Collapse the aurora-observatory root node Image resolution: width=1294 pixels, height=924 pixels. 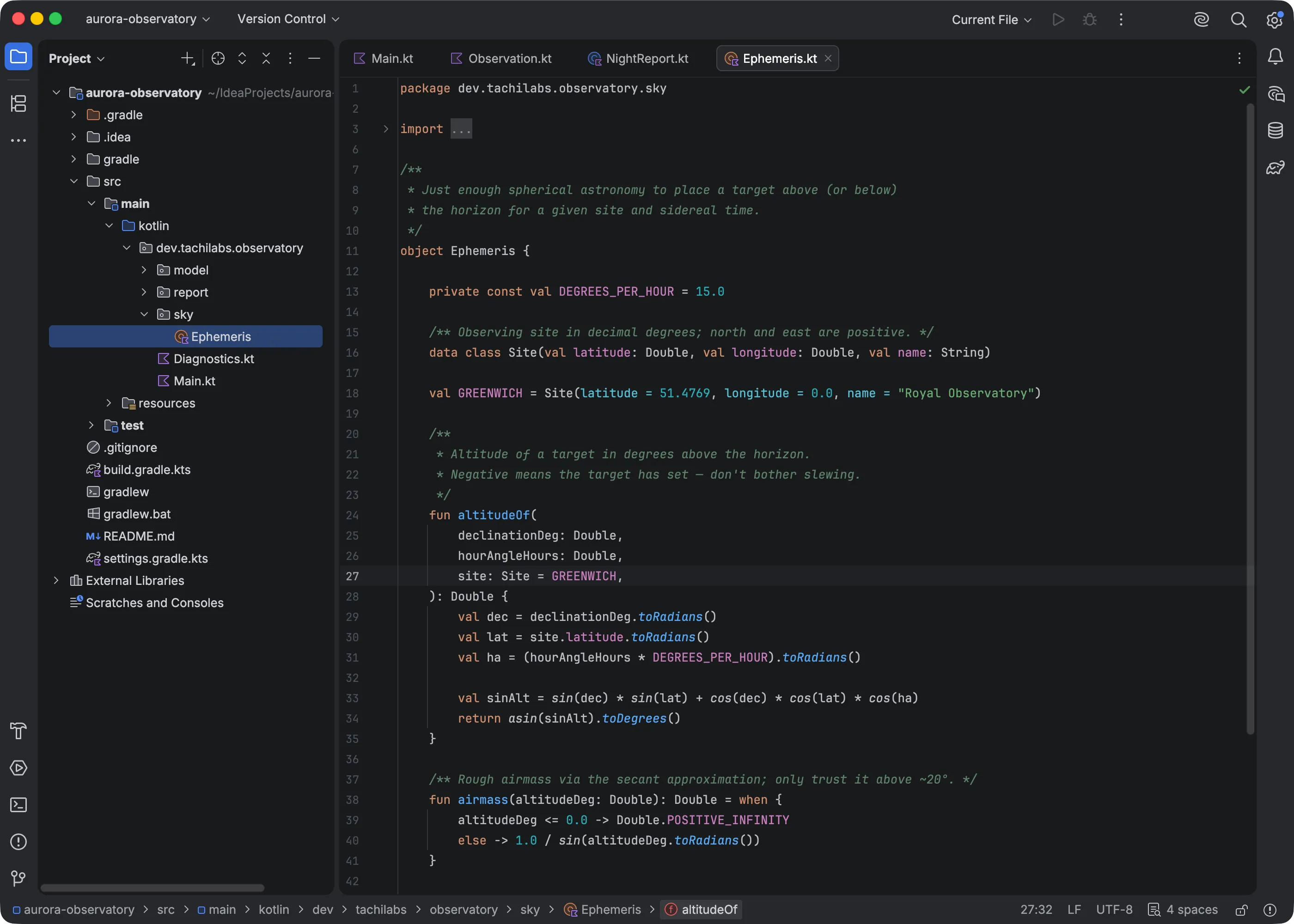[x=56, y=92]
